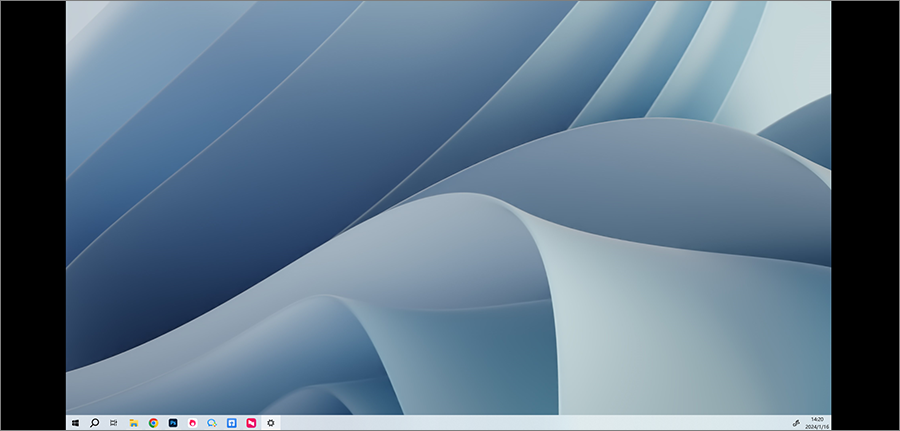Open the red swirl app icon

192,423
